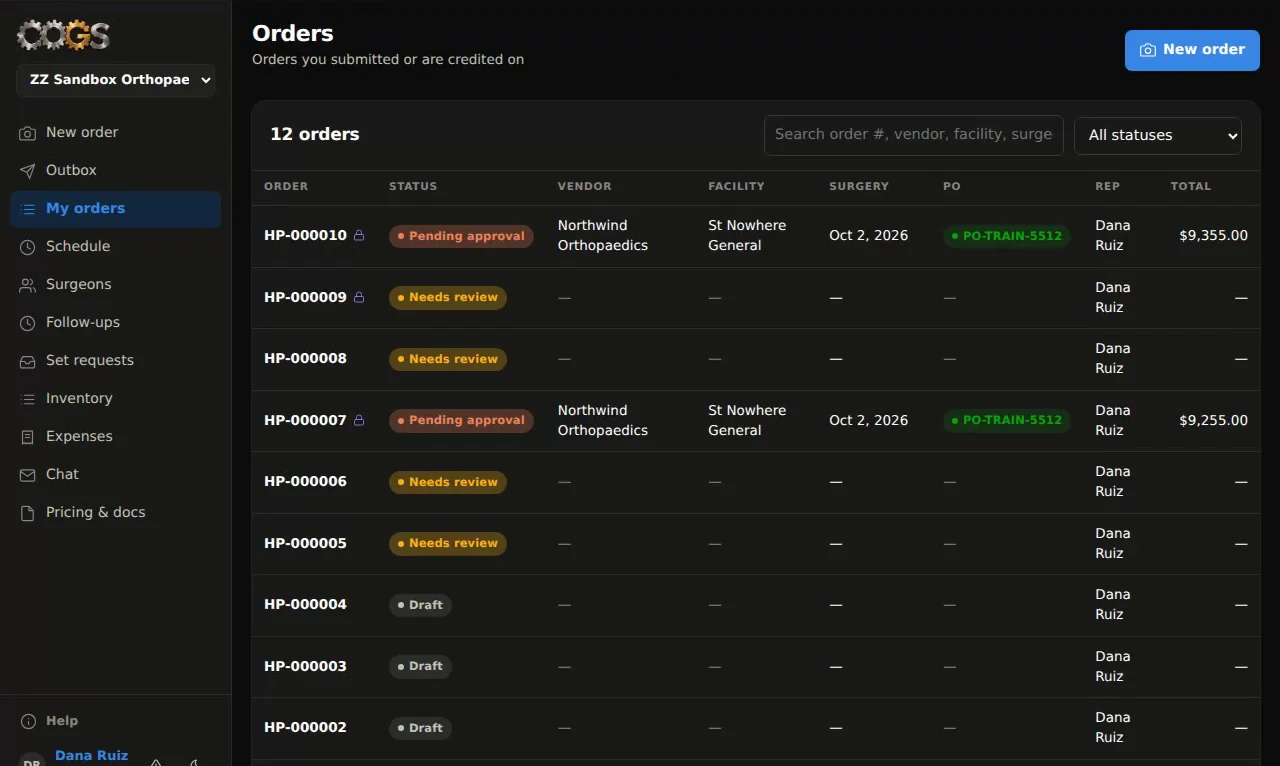Click the $9,255.00 total amount

(1213, 420)
